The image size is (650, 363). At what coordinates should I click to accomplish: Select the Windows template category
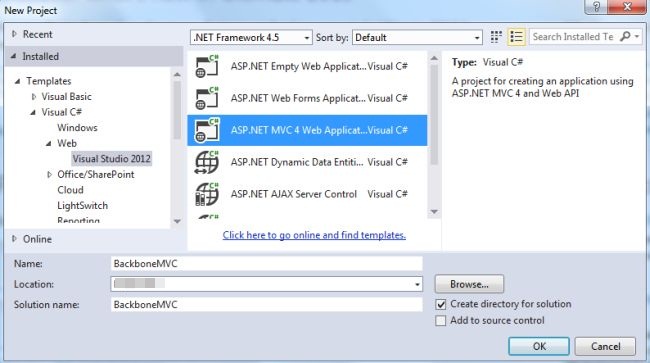(78, 128)
